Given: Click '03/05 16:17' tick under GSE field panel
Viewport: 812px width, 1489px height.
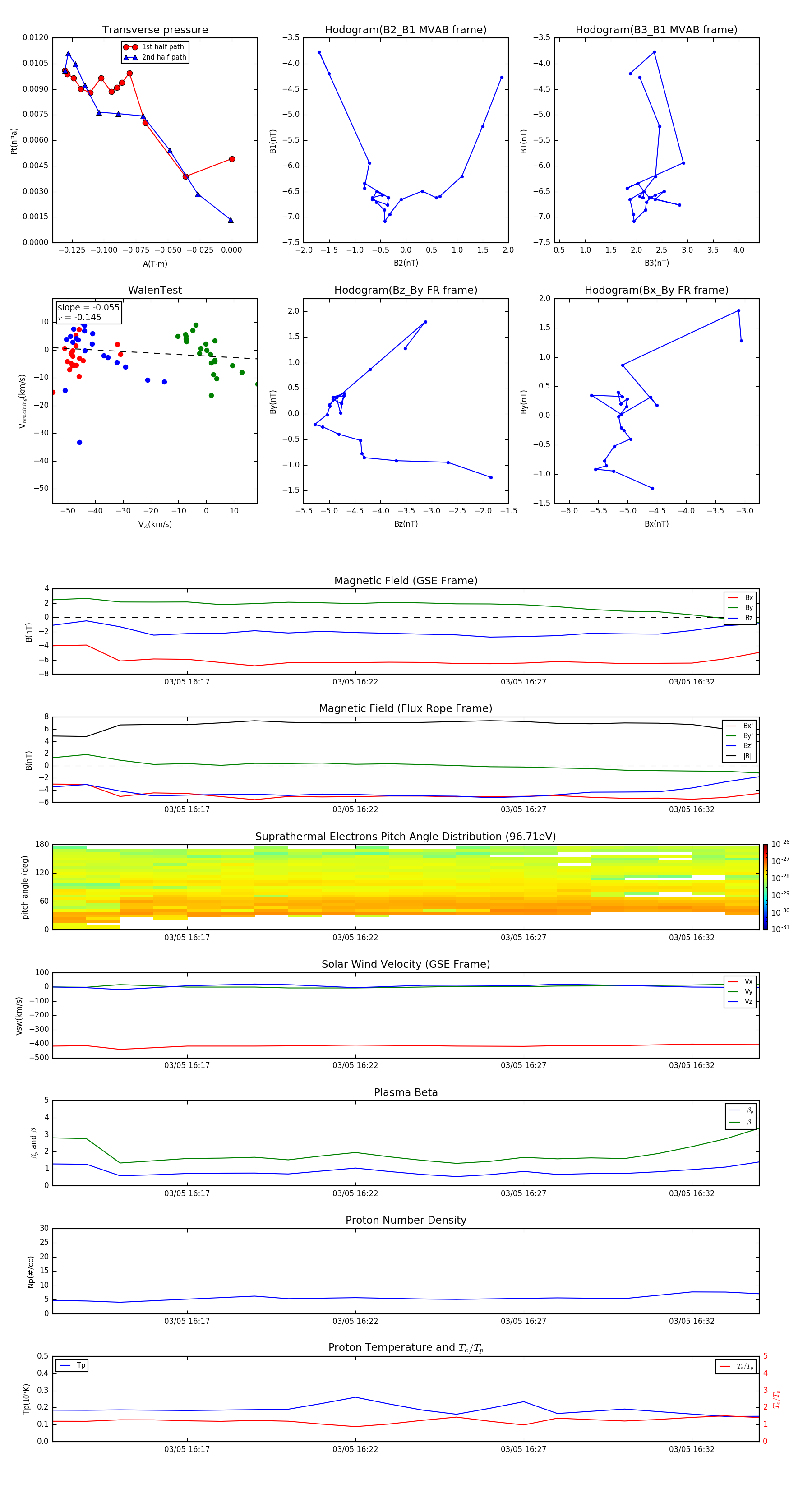Looking at the screenshot, I should [x=187, y=682].
